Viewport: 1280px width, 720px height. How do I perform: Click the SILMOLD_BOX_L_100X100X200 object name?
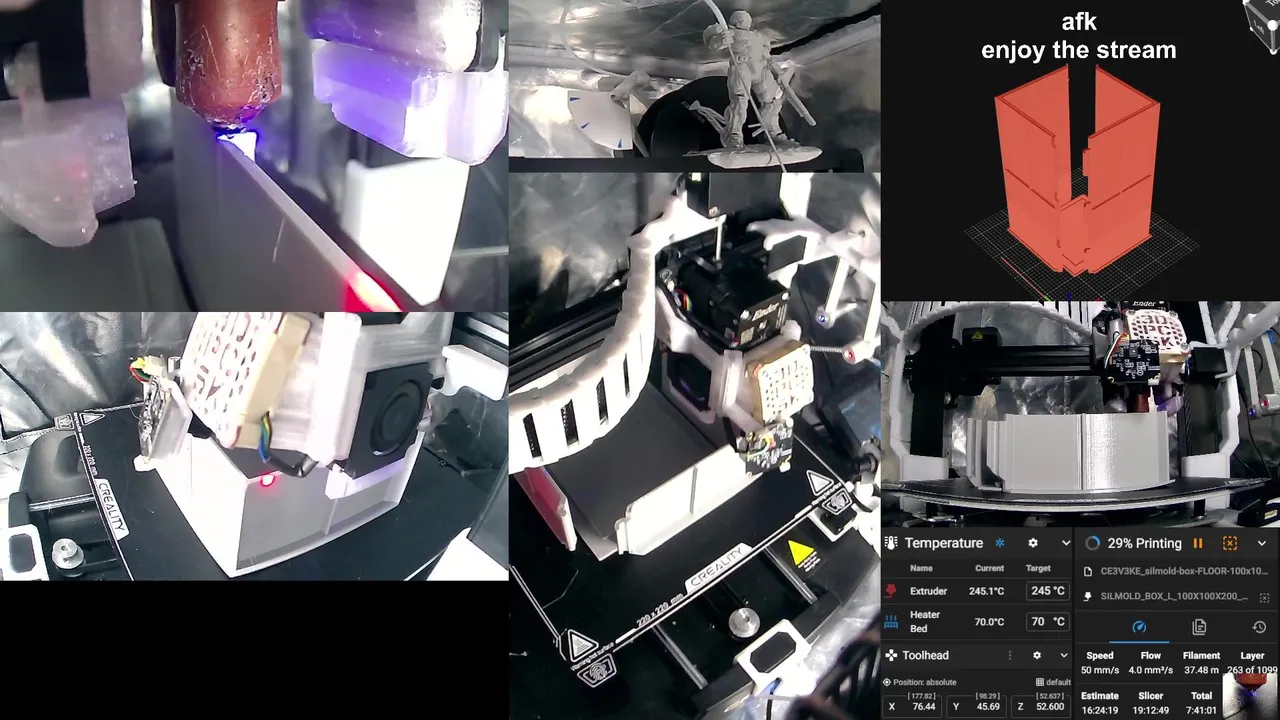pyautogui.click(x=1174, y=596)
